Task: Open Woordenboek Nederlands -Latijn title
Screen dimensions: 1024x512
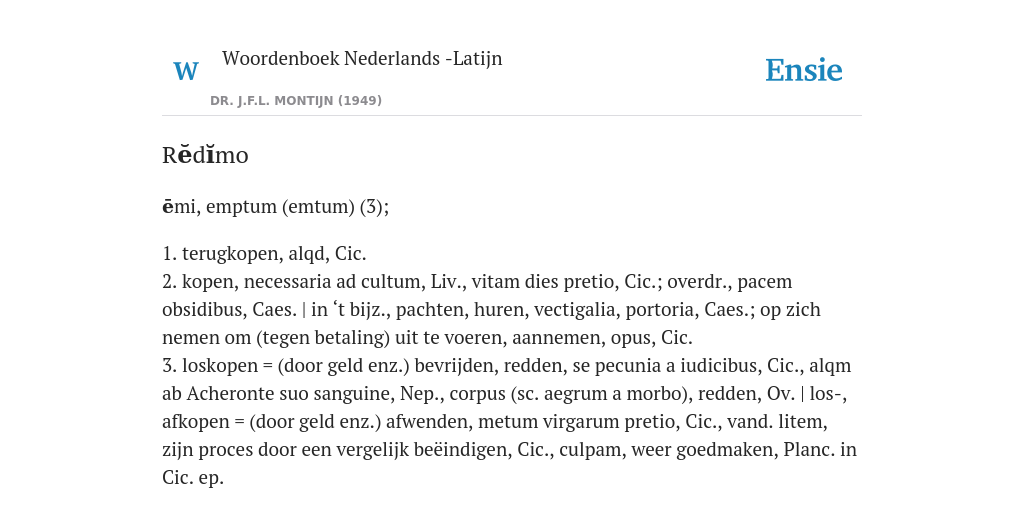Action: [x=362, y=58]
